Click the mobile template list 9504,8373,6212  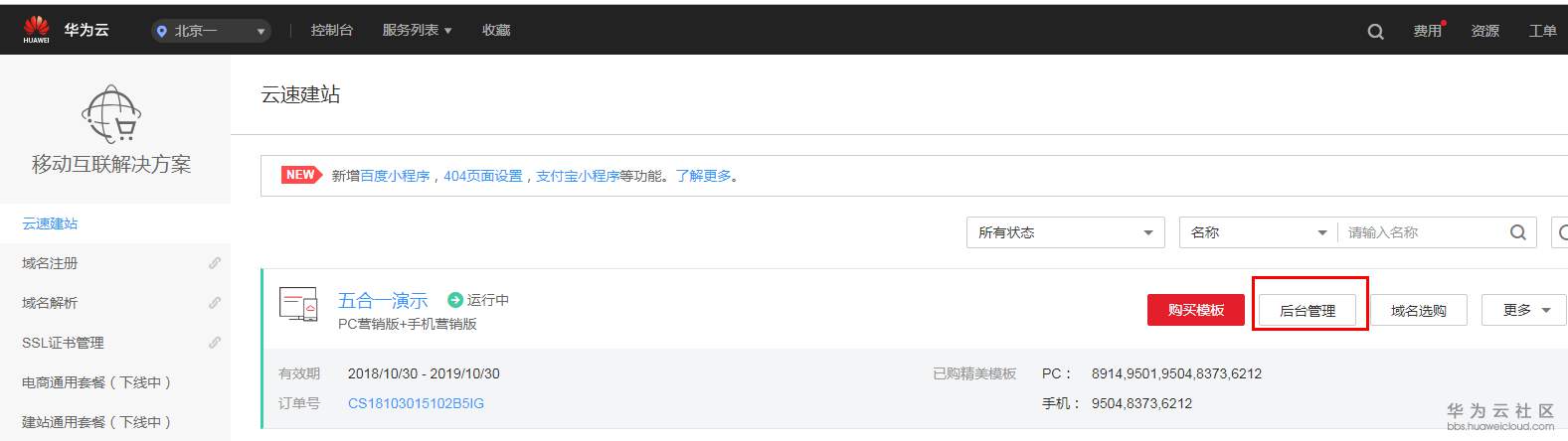click(1141, 403)
